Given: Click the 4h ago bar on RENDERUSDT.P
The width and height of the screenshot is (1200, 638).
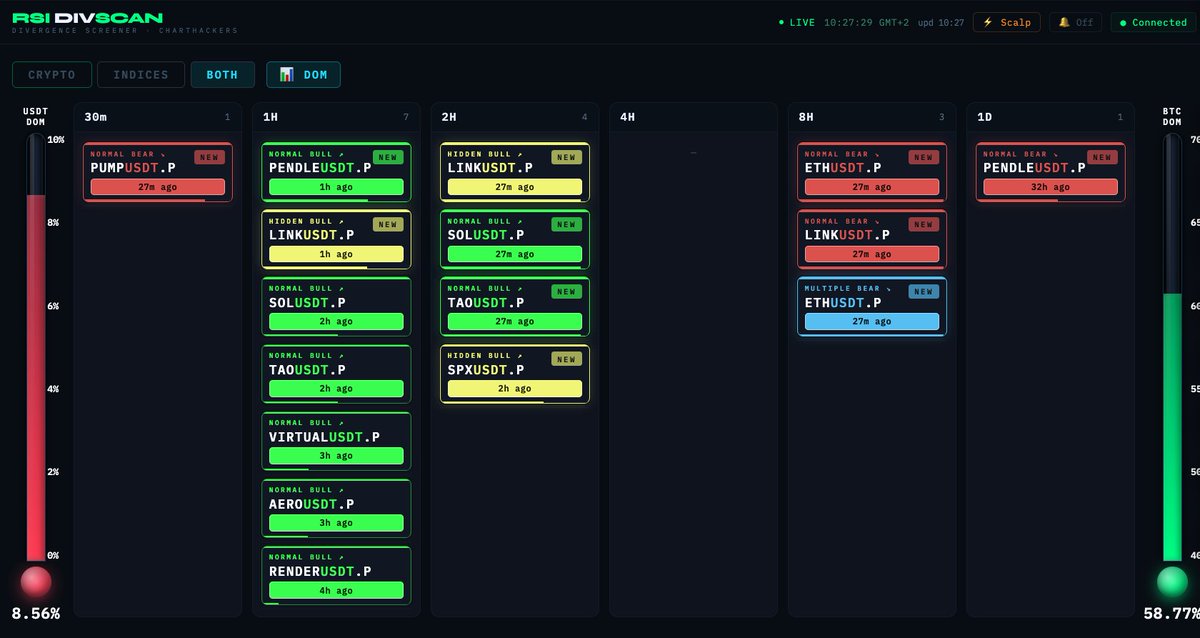Looking at the screenshot, I should point(336,590).
